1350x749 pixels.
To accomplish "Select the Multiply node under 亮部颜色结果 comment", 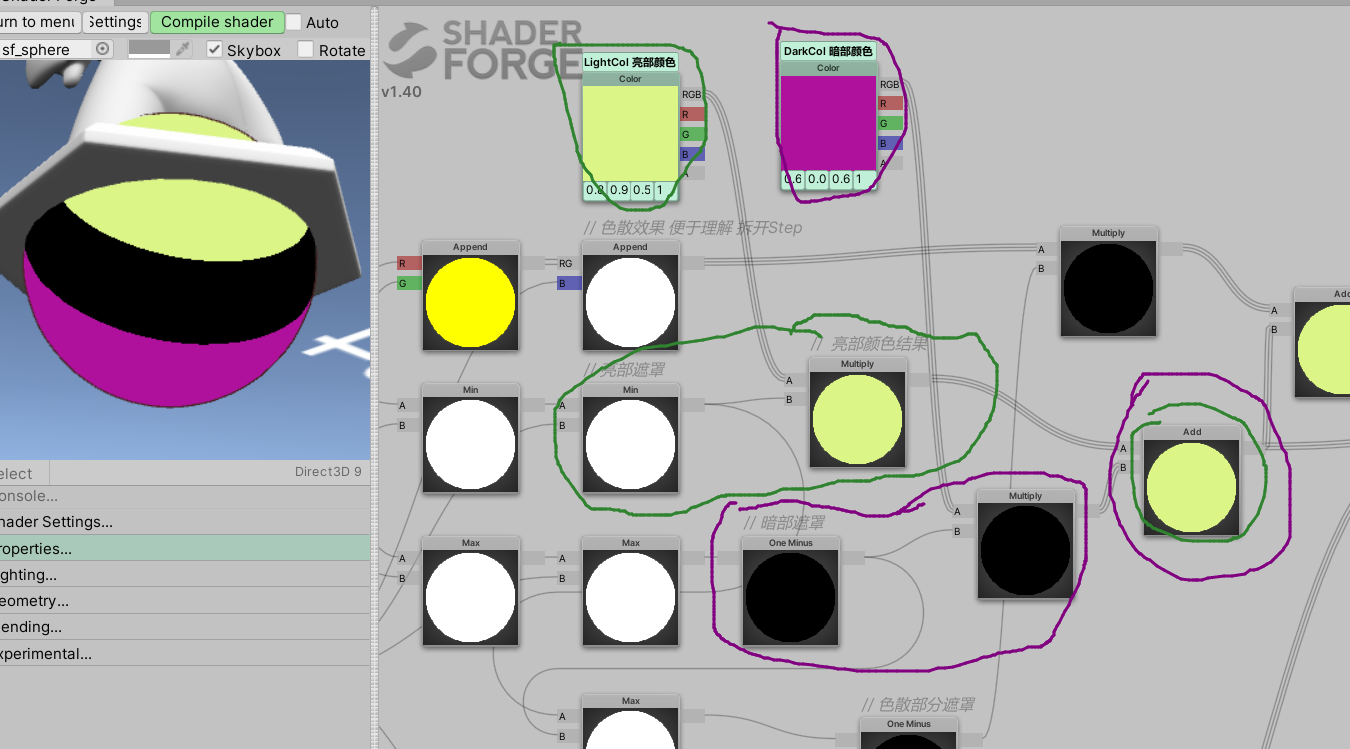I will click(x=857, y=413).
